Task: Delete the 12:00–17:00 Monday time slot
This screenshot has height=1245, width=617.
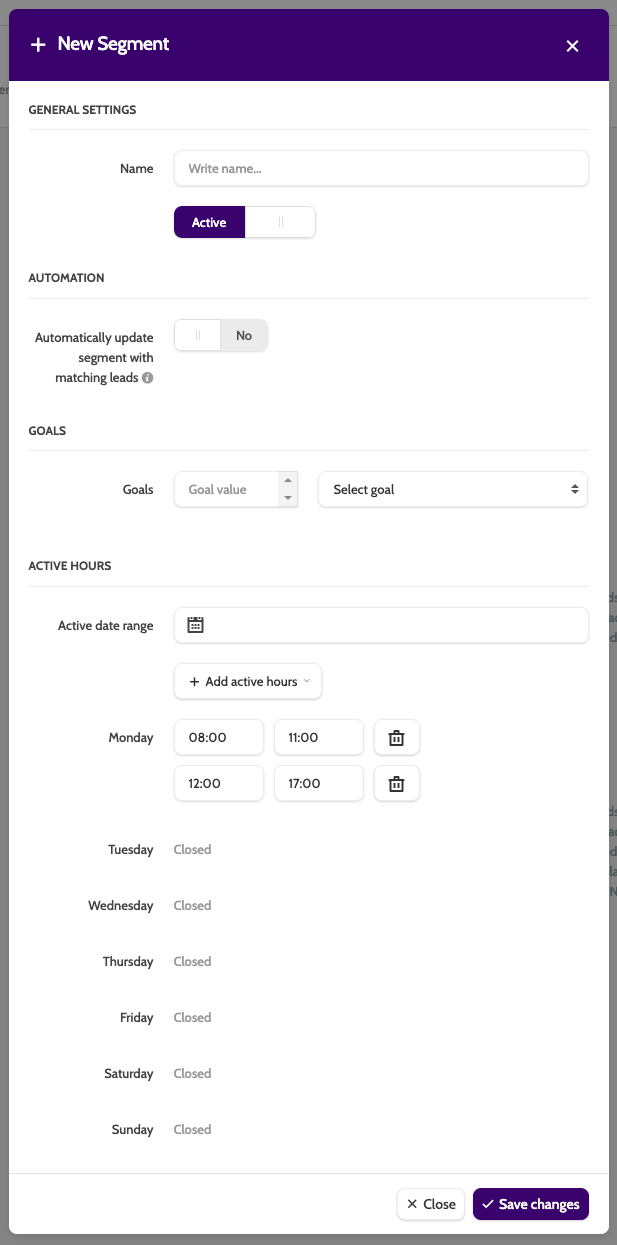Action: tap(396, 784)
